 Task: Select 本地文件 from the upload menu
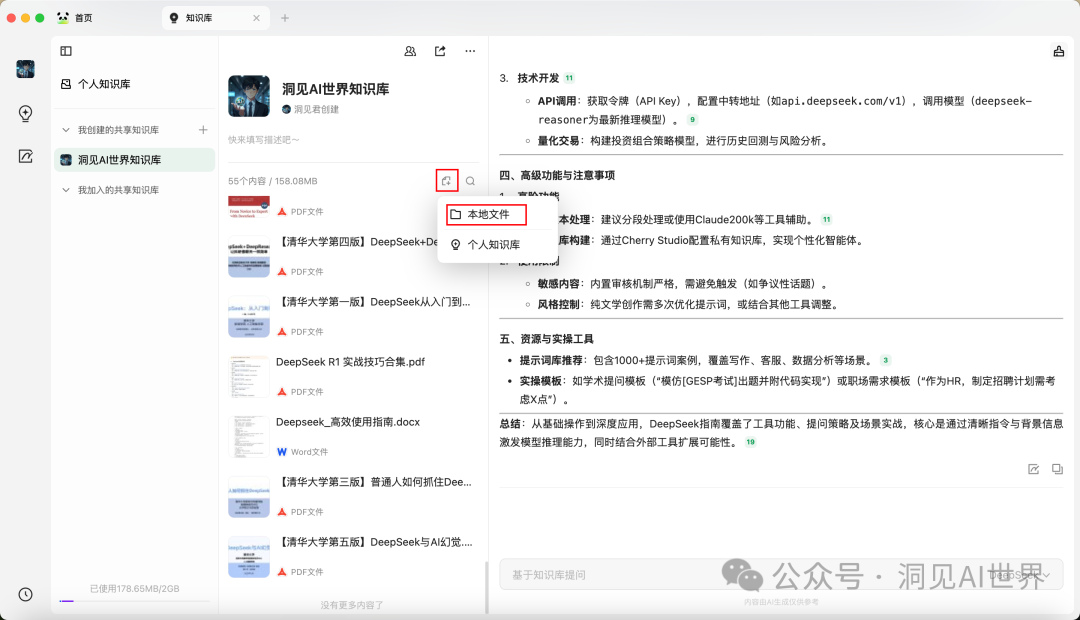[486, 214]
